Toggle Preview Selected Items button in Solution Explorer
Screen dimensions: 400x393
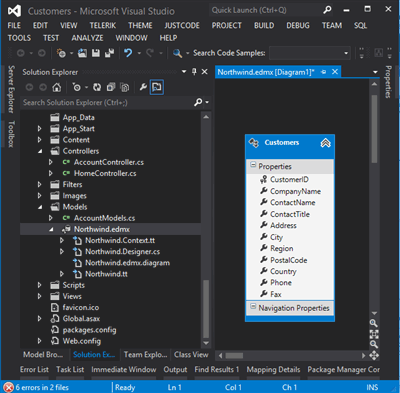[x=157, y=87]
